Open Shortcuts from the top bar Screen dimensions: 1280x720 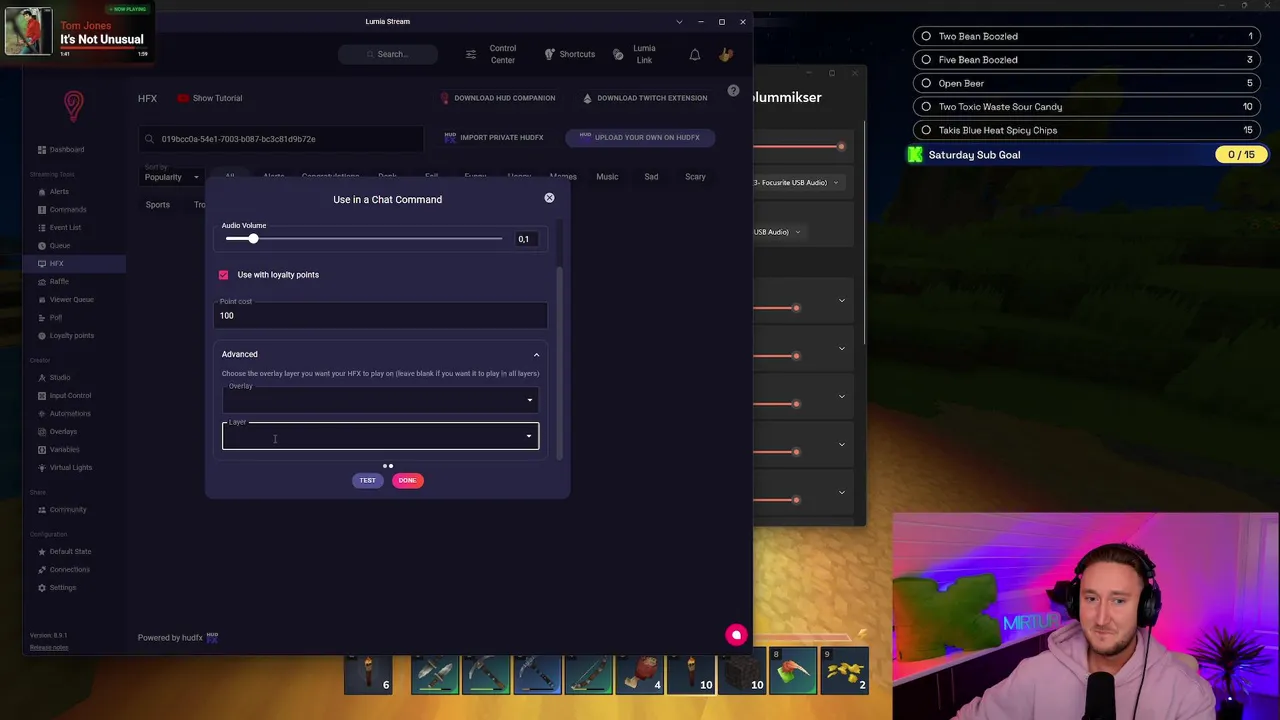point(569,54)
